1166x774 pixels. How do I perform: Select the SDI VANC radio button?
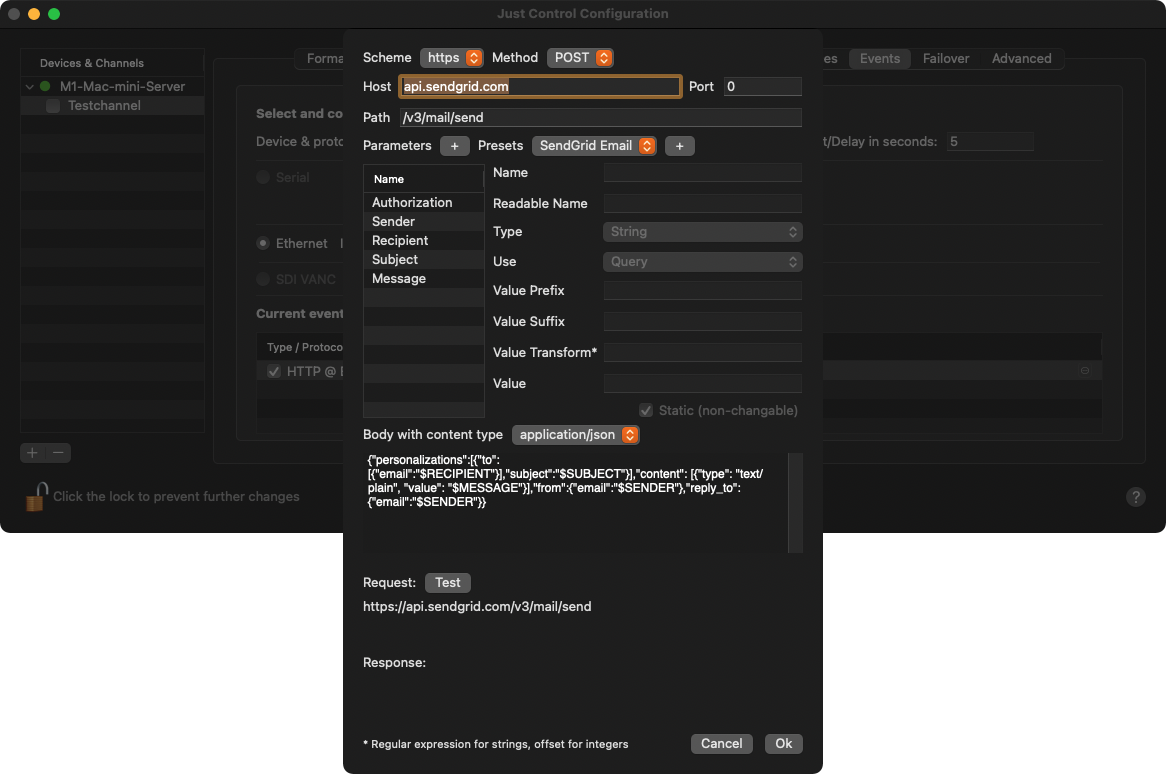click(x=262, y=279)
